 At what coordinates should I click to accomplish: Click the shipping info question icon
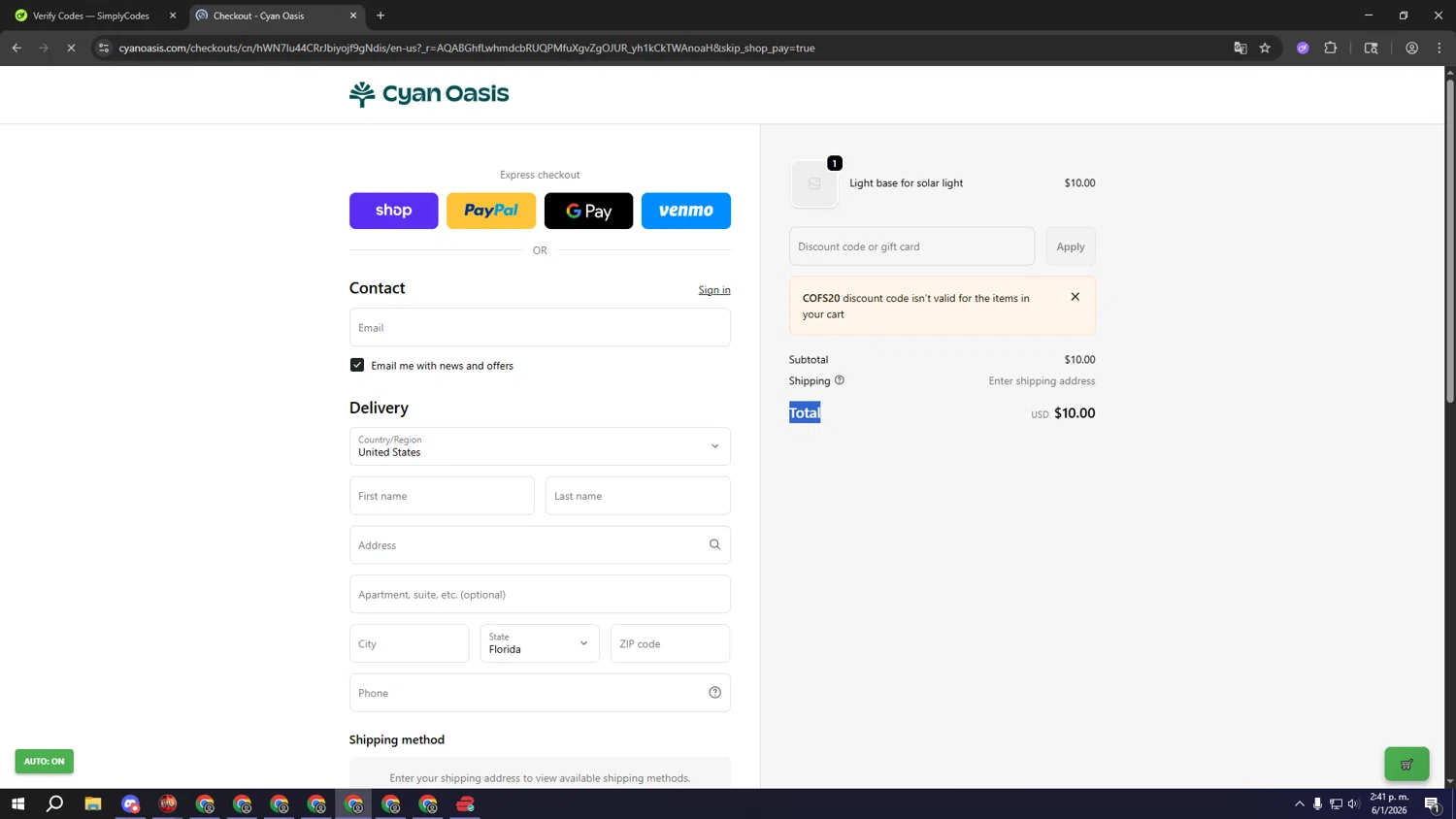point(840,380)
